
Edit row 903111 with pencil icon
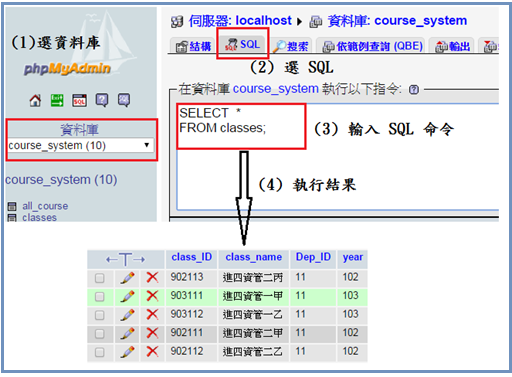(127, 296)
